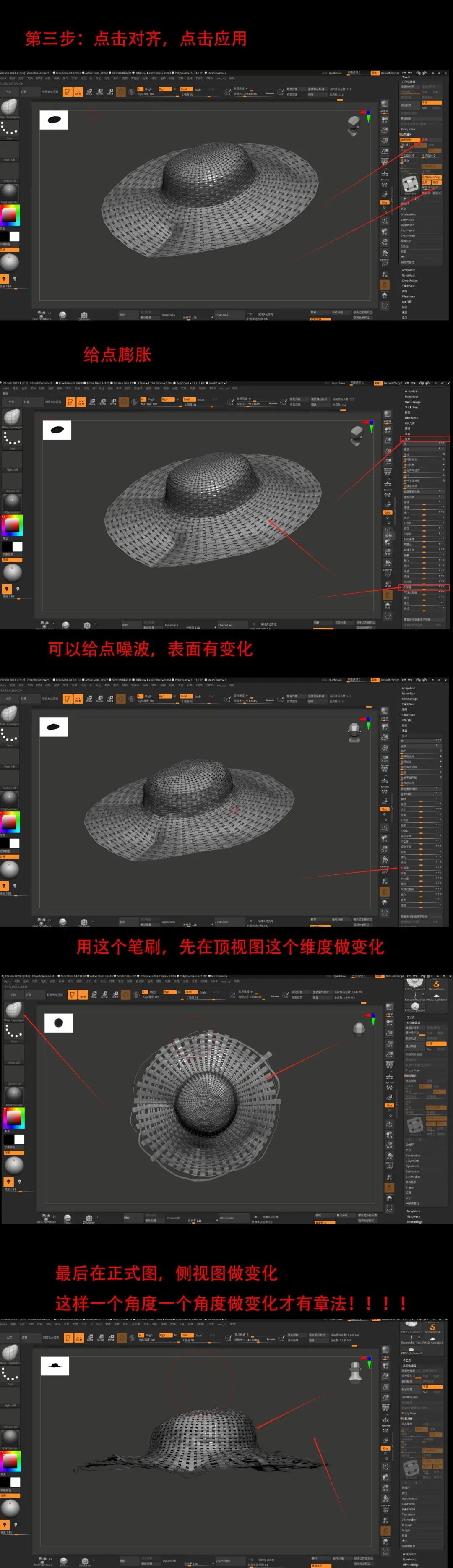This screenshot has height=1568, width=453.
Task: Open Stager entry in side-view screenshot panel
Action: [406, 1530]
